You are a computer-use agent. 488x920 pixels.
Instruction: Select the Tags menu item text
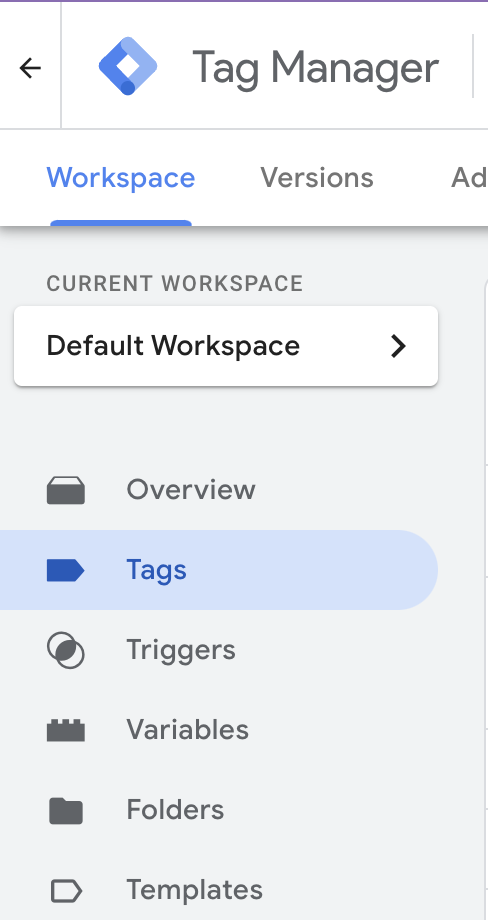[x=157, y=570]
